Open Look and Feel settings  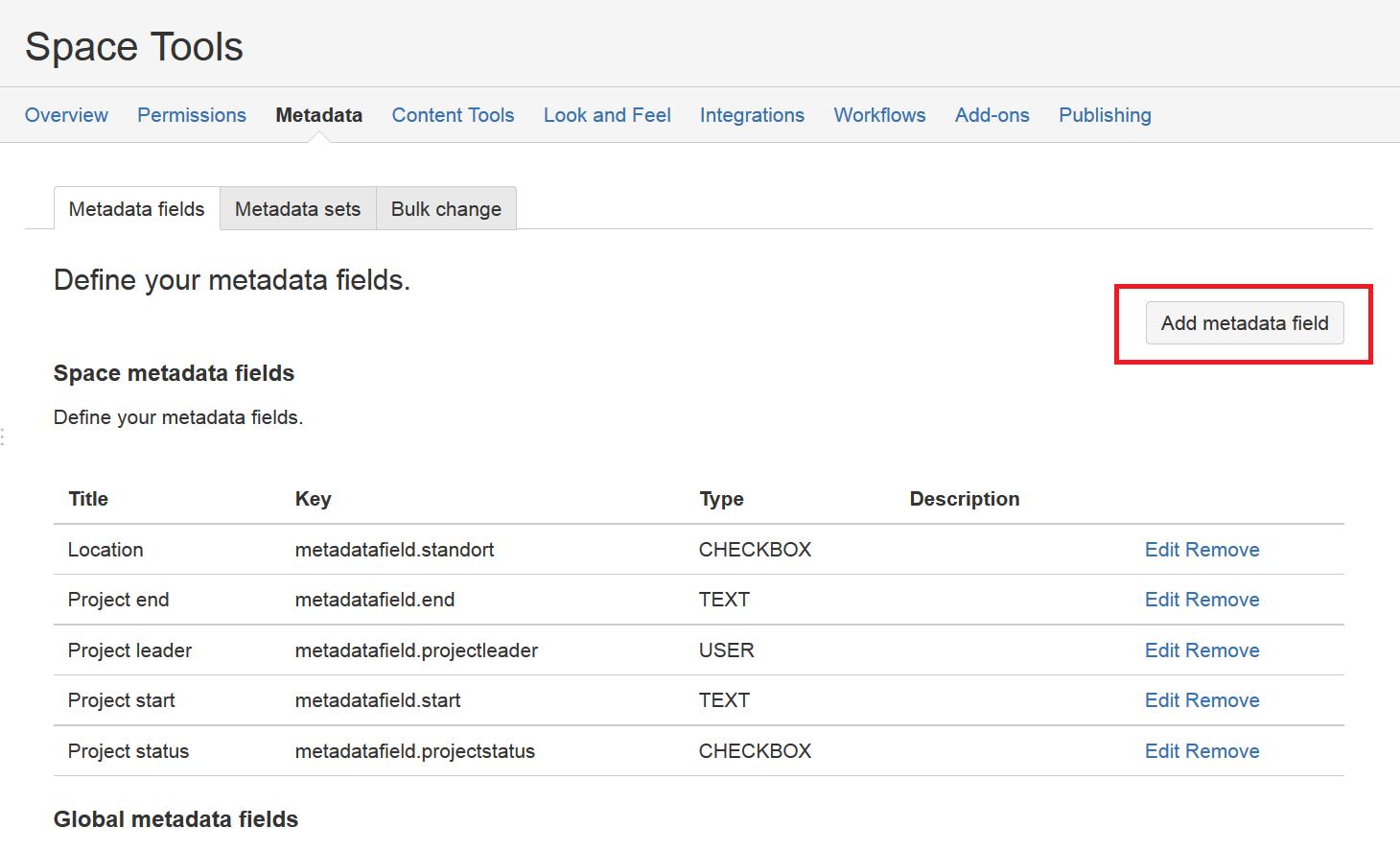pyautogui.click(x=606, y=114)
